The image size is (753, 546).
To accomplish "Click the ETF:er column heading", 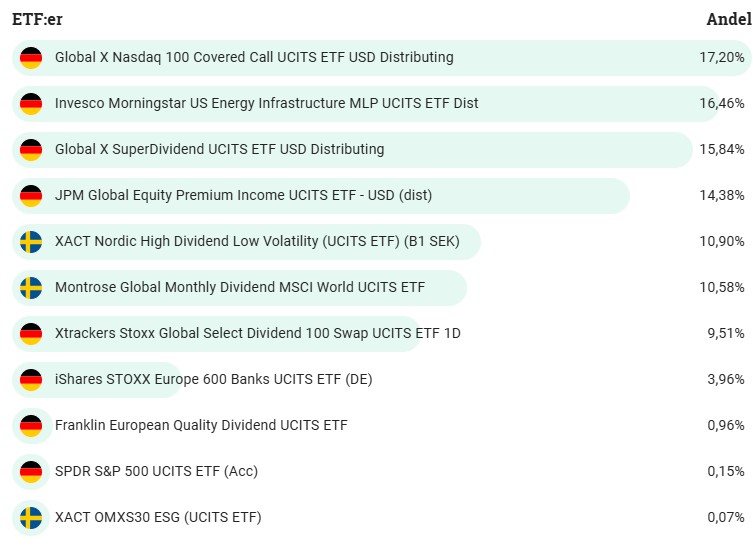I will coord(37,19).
